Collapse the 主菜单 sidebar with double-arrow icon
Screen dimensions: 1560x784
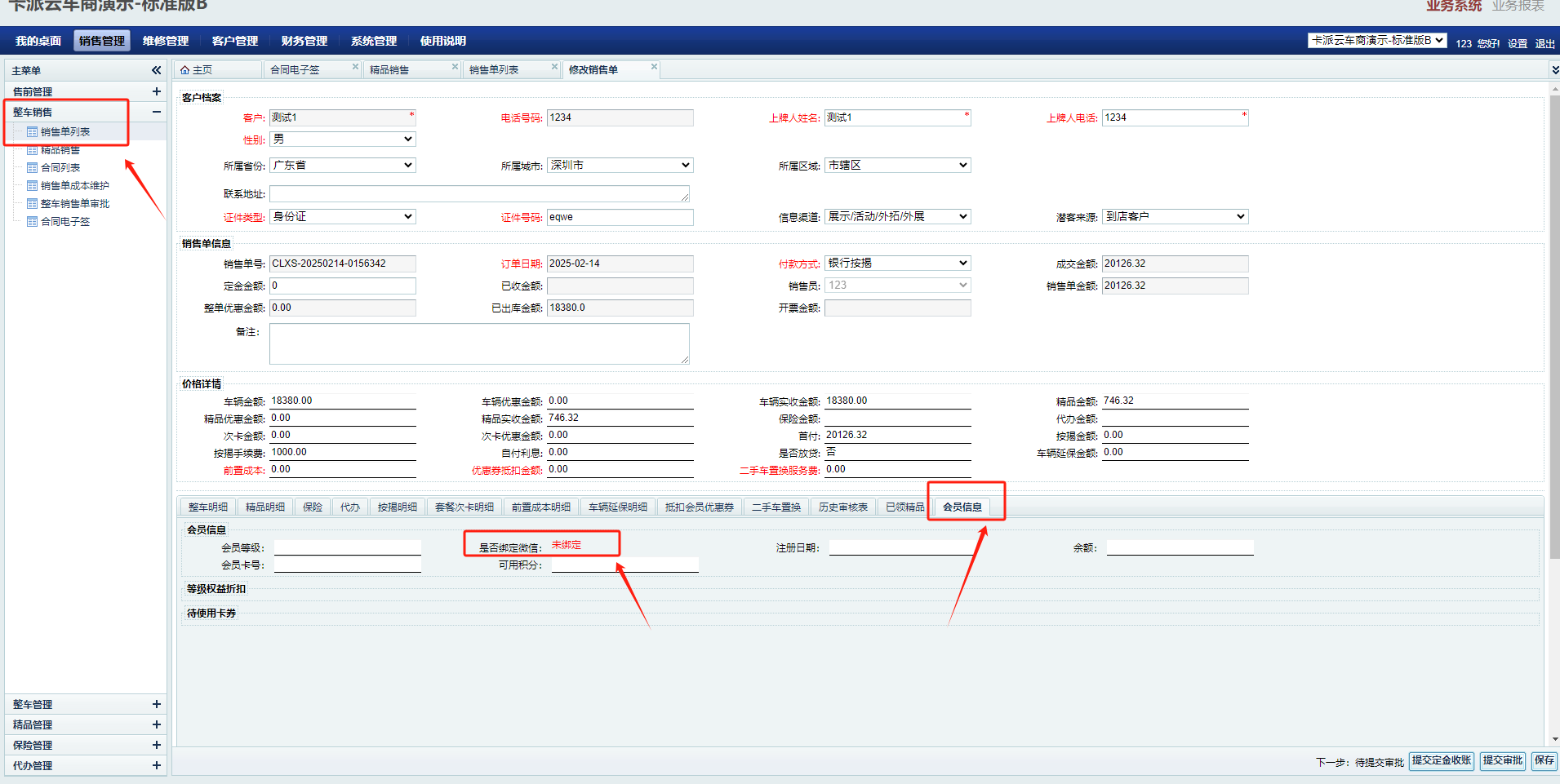pyautogui.click(x=156, y=71)
